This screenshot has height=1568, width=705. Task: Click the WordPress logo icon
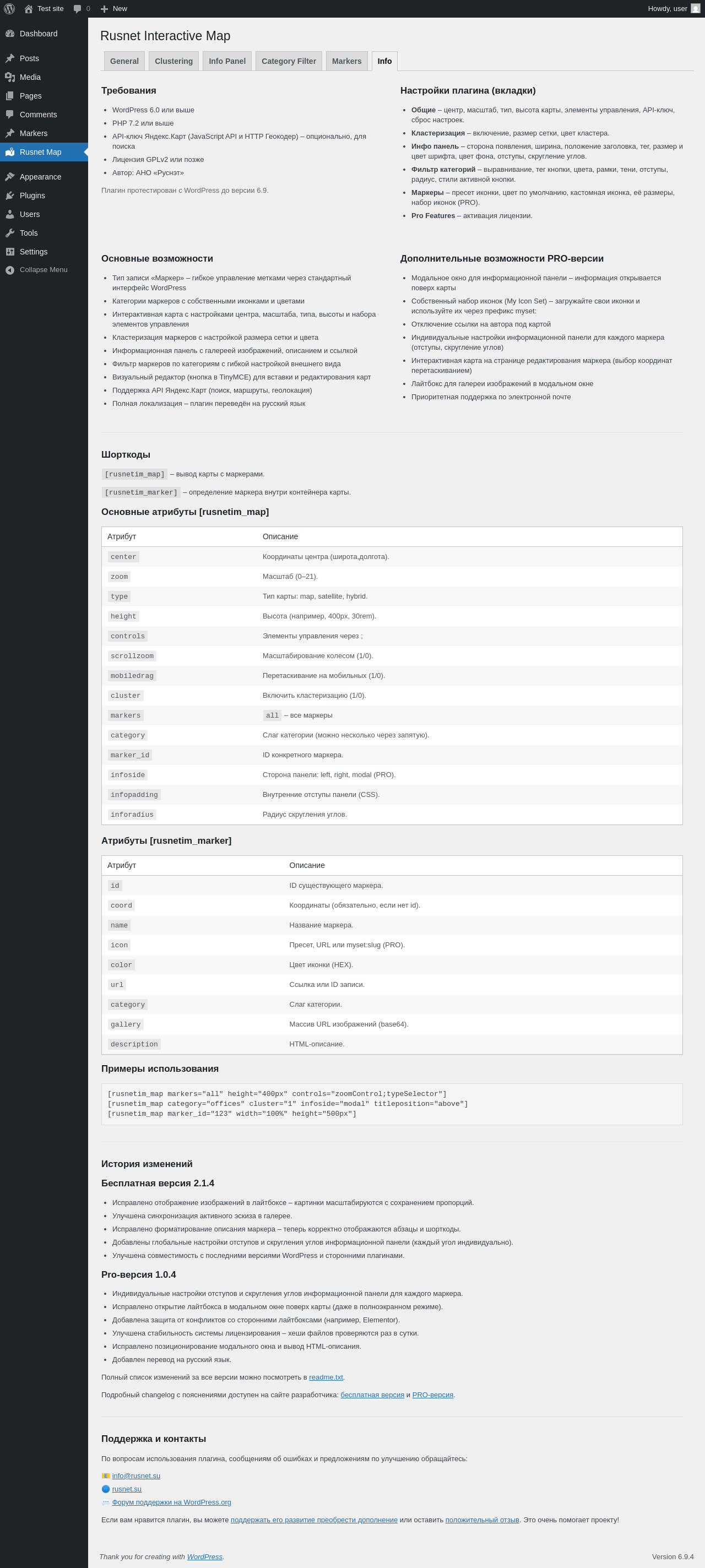pyautogui.click(x=9, y=8)
